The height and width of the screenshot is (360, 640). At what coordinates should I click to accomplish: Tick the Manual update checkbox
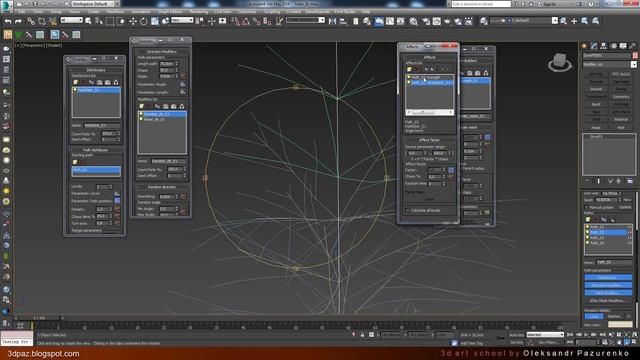point(587,207)
